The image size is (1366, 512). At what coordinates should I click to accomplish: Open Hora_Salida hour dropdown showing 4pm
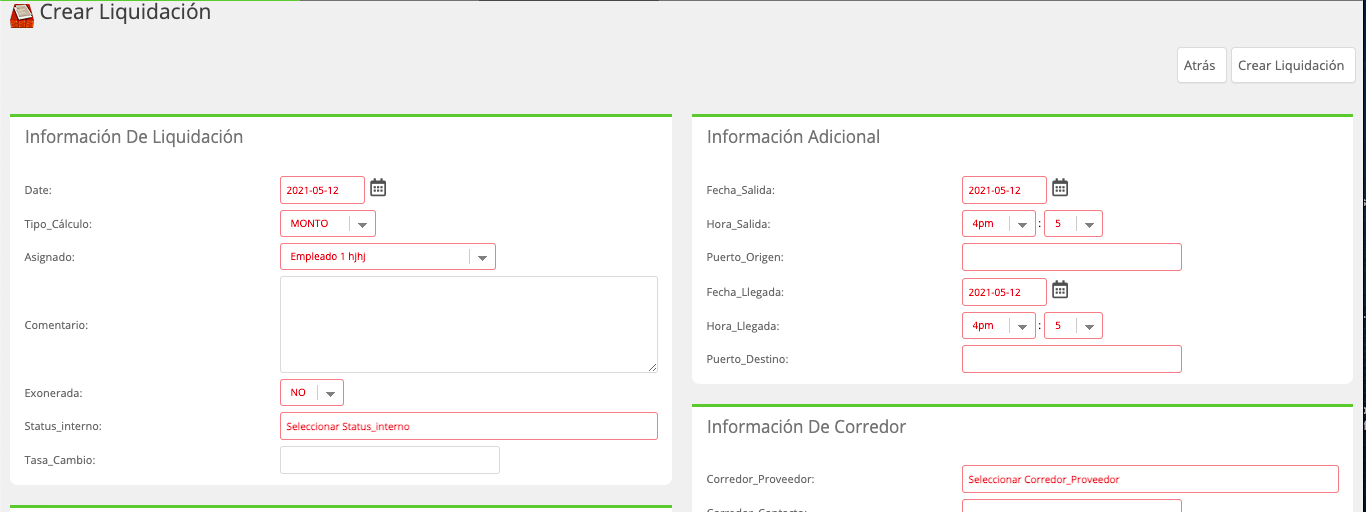point(999,224)
